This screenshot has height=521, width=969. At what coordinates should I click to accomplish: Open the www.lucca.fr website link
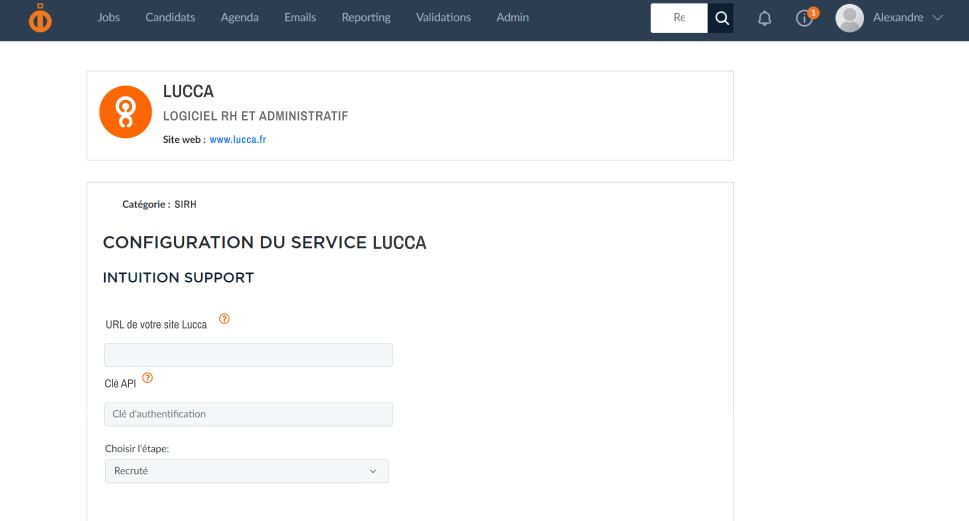coord(238,140)
